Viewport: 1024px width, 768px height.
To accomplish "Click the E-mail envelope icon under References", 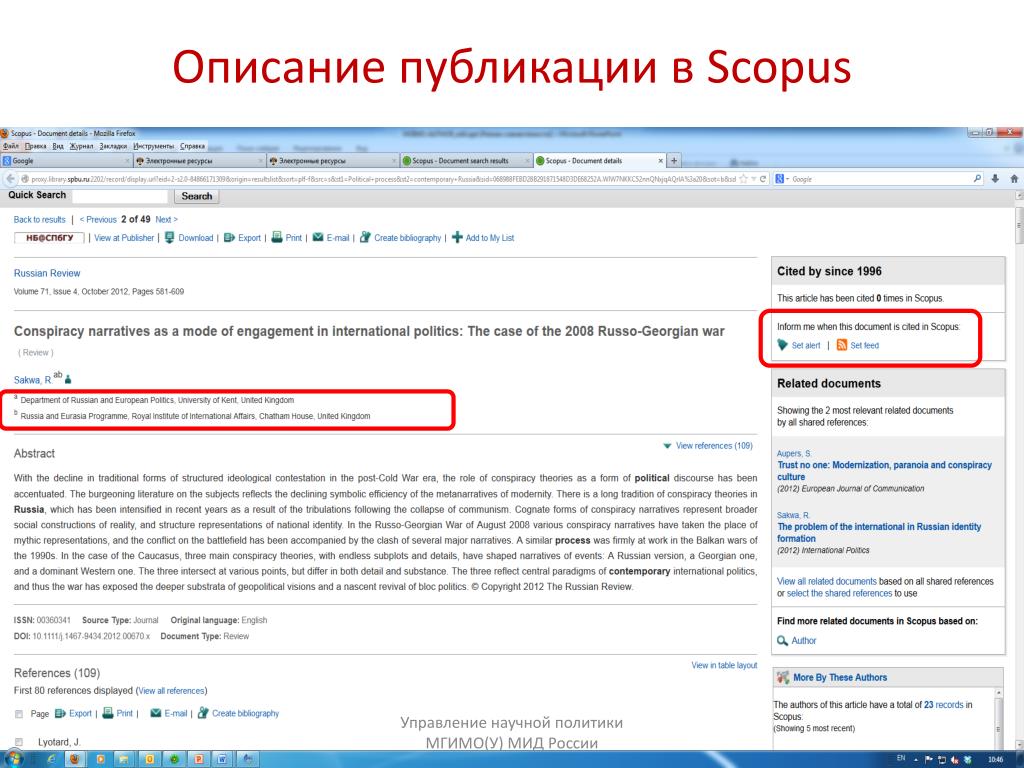I will pyautogui.click(x=155, y=713).
